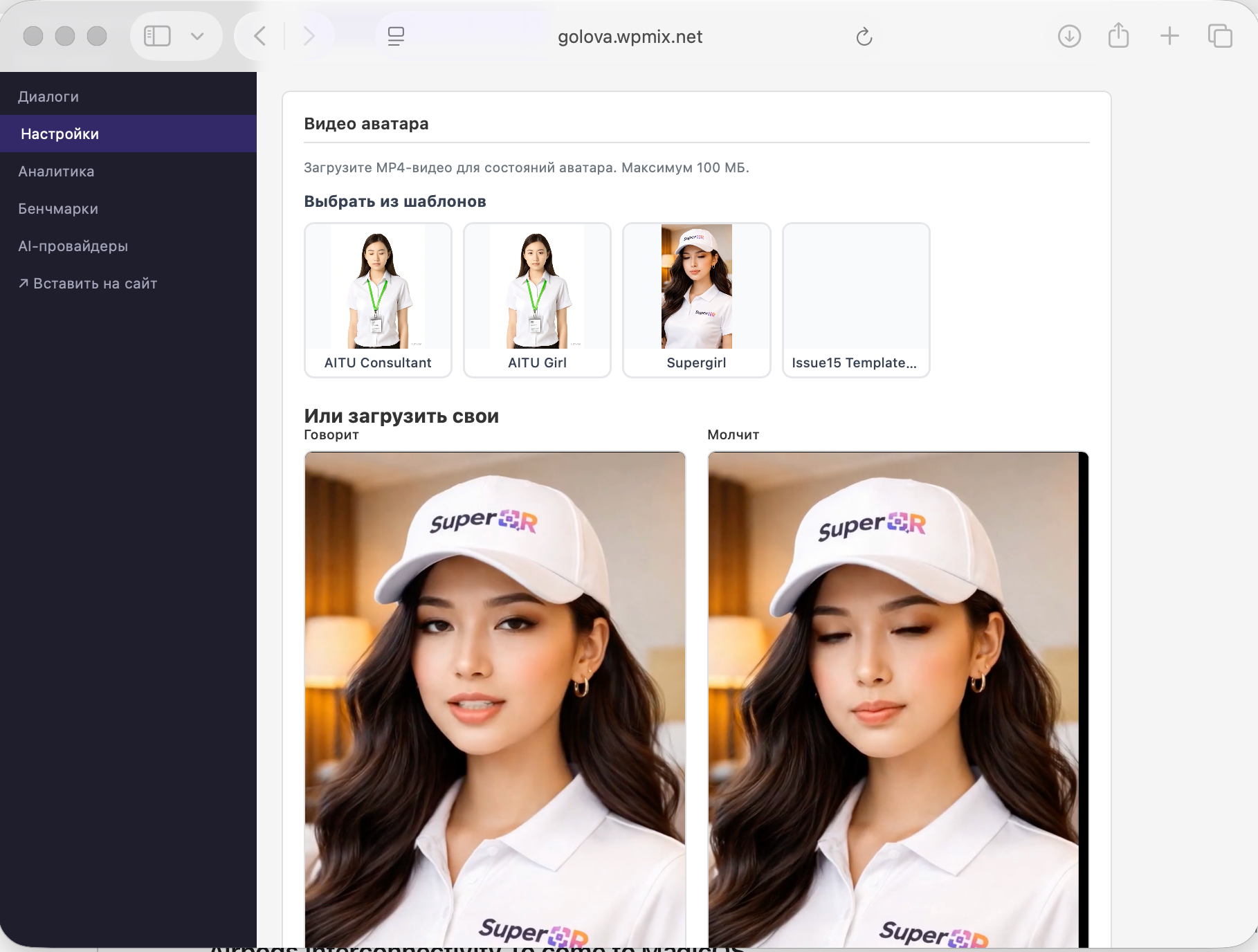Select Настройки in the sidebar
This screenshot has width=1258, height=952.
click(x=128, y=134)
